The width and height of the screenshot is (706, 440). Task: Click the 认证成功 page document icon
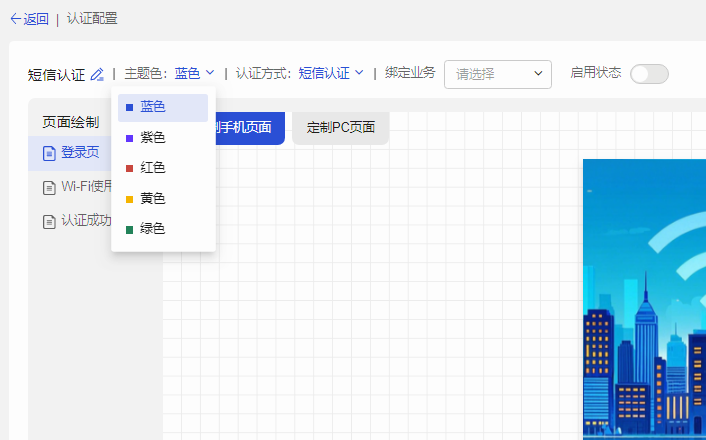click(x=49, y=221)
